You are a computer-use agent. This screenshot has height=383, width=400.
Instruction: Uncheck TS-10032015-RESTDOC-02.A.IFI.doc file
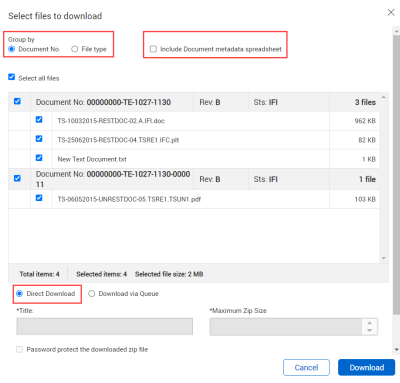point(39,119)
